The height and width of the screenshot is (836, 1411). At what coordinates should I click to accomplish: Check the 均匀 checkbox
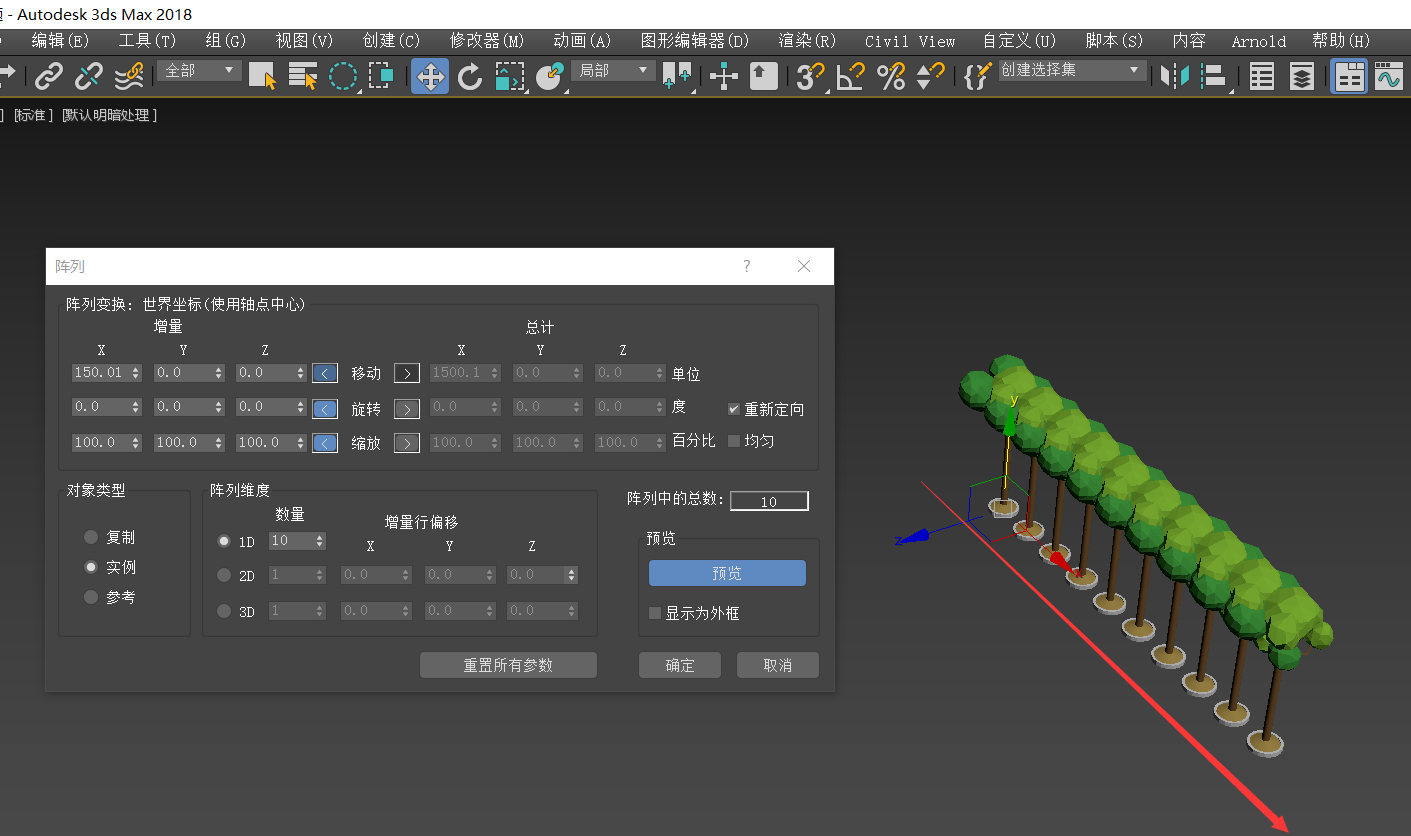click(734, 440)
